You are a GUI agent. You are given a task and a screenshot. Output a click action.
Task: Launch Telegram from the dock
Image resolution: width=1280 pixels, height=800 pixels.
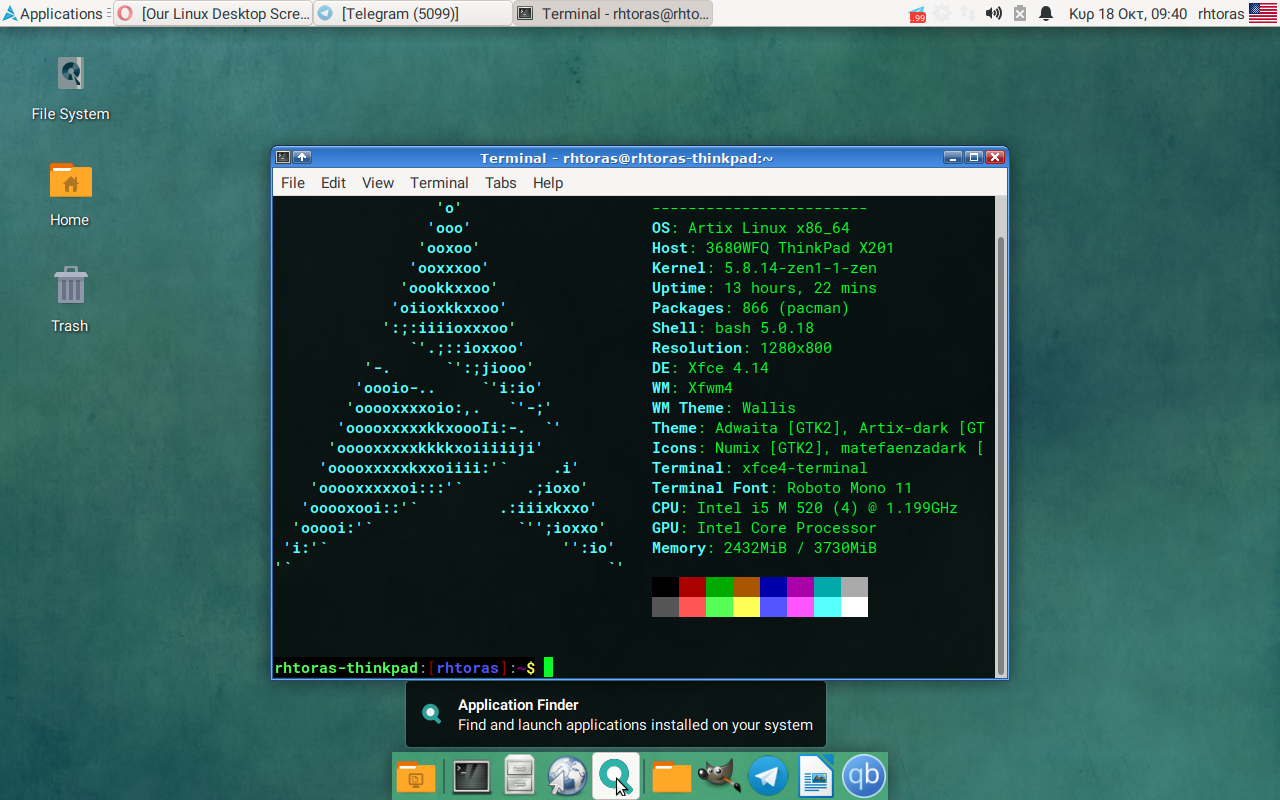pos(768,776)
